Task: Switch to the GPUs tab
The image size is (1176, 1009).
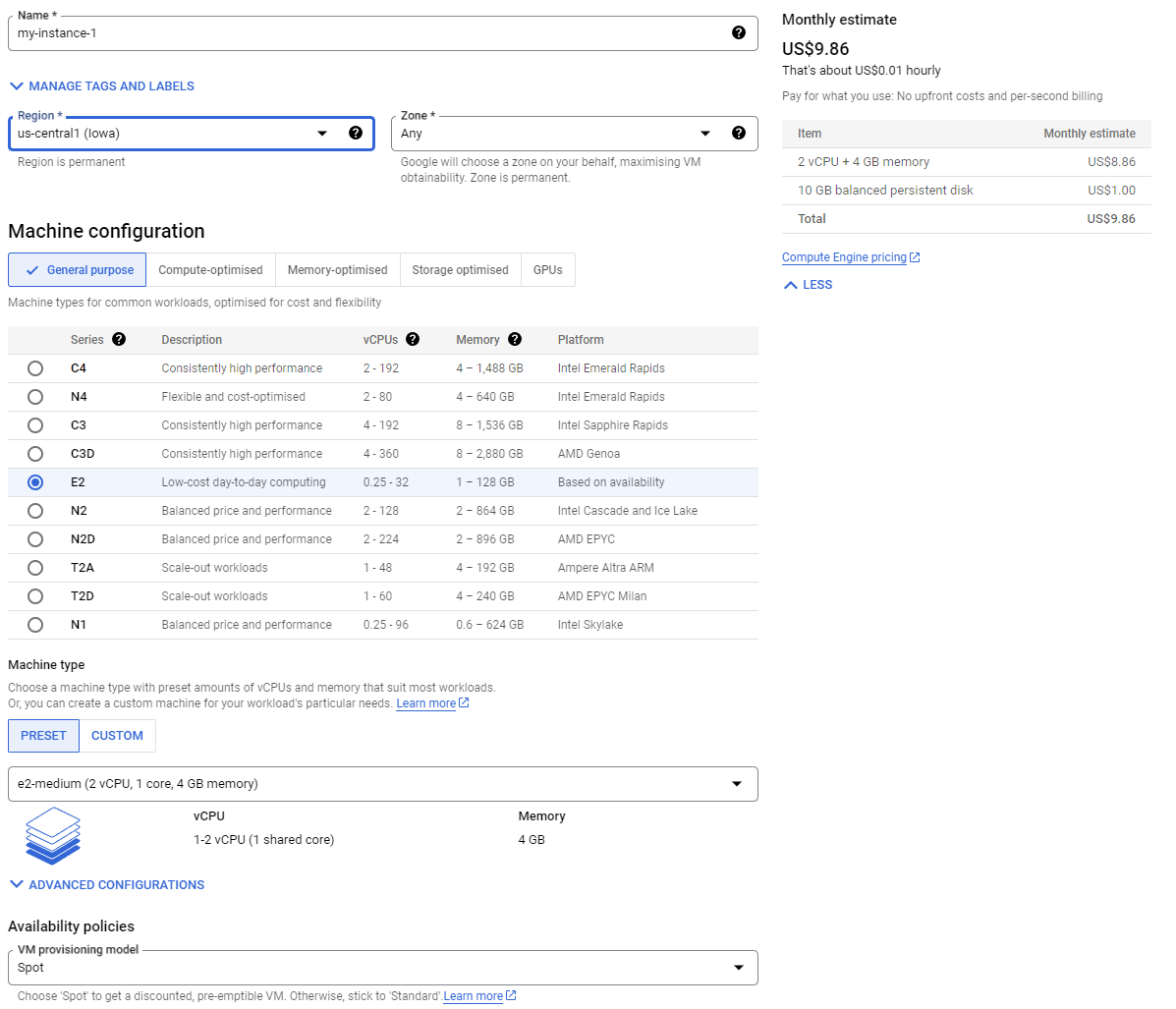Action: coord(547,269)
